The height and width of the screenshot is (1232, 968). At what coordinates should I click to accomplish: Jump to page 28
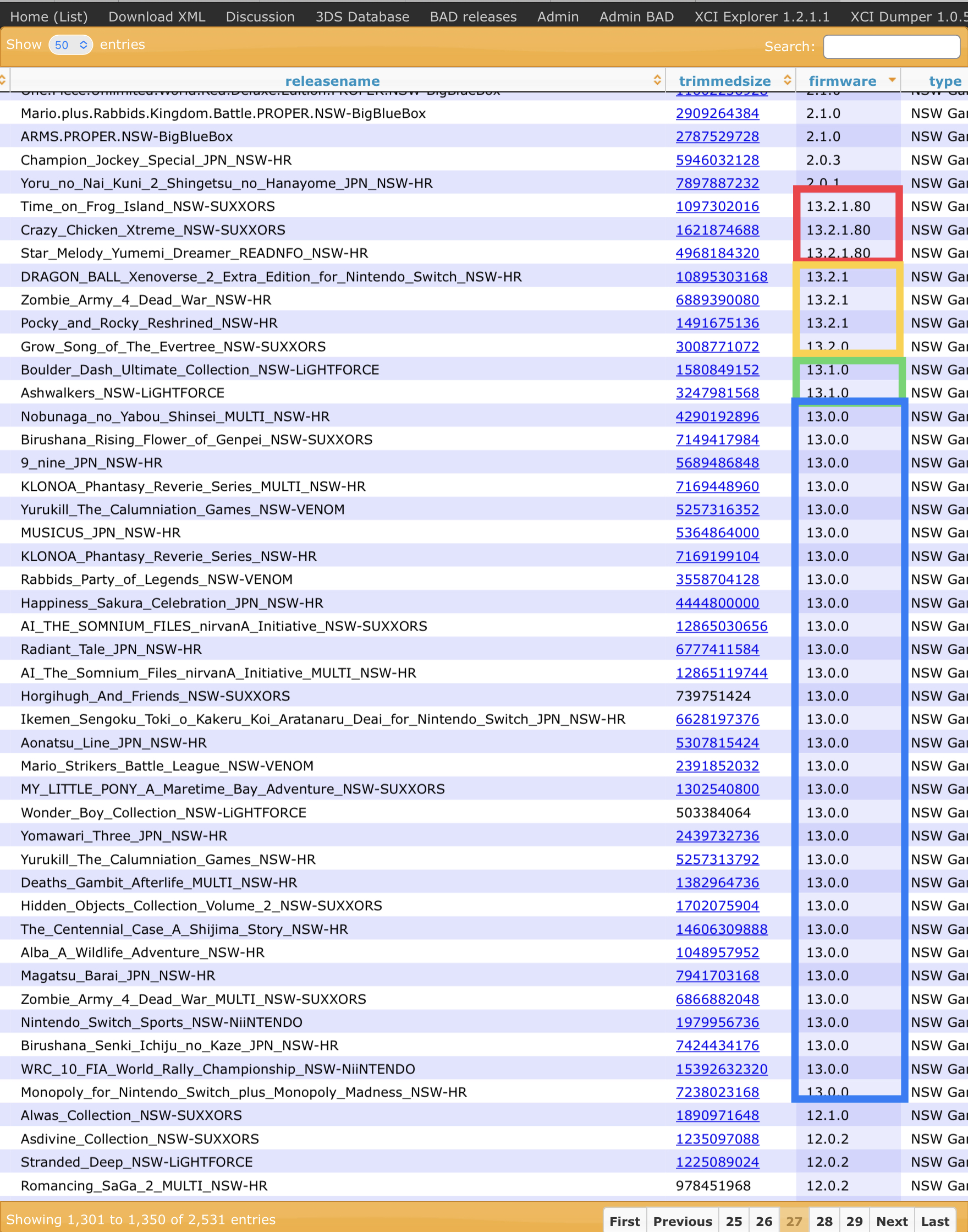[x=824, y=1221]
